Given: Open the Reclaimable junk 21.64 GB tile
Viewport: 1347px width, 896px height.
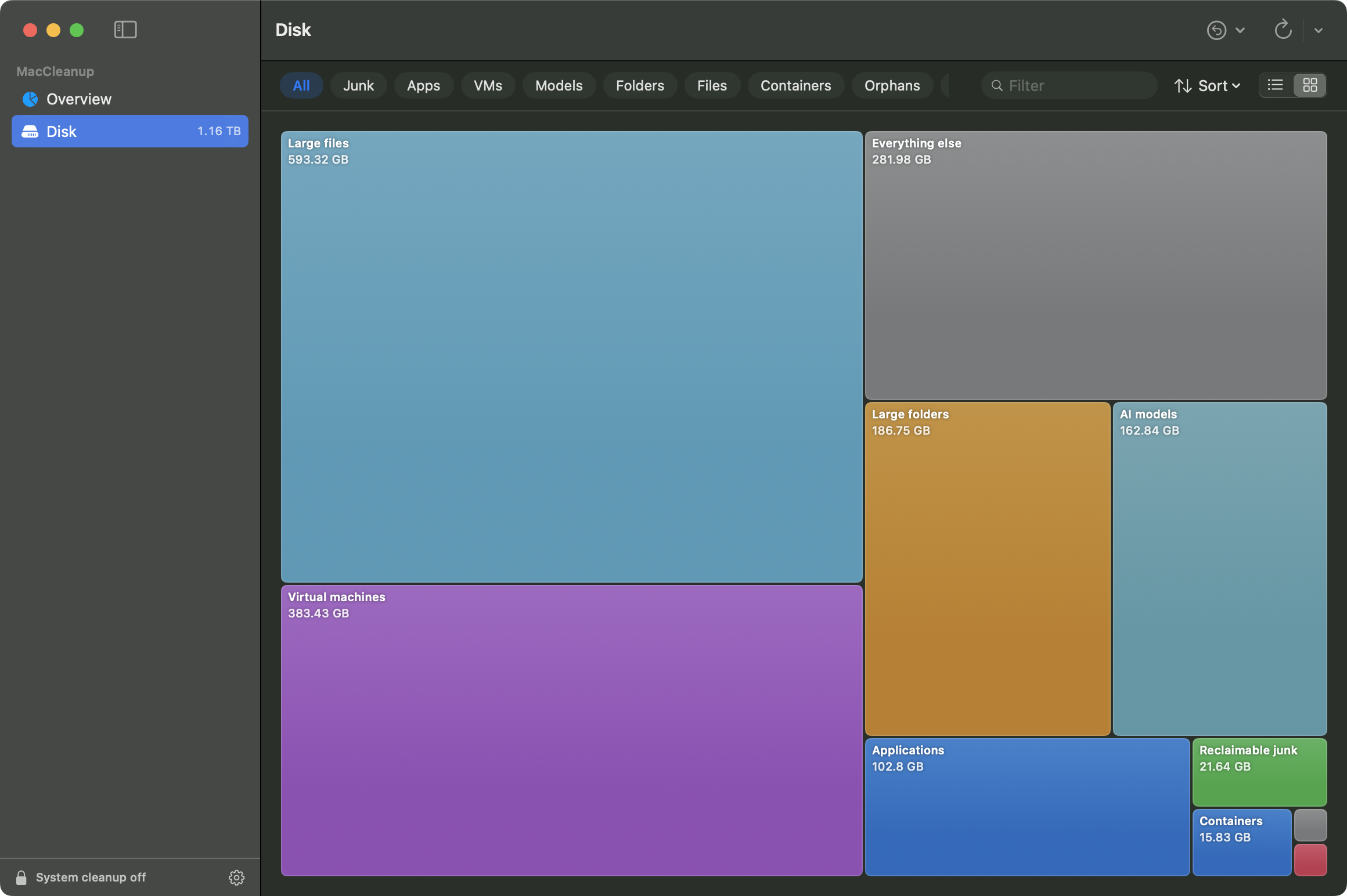Looking at the screenshot, I should click(x=1260, y=772).
